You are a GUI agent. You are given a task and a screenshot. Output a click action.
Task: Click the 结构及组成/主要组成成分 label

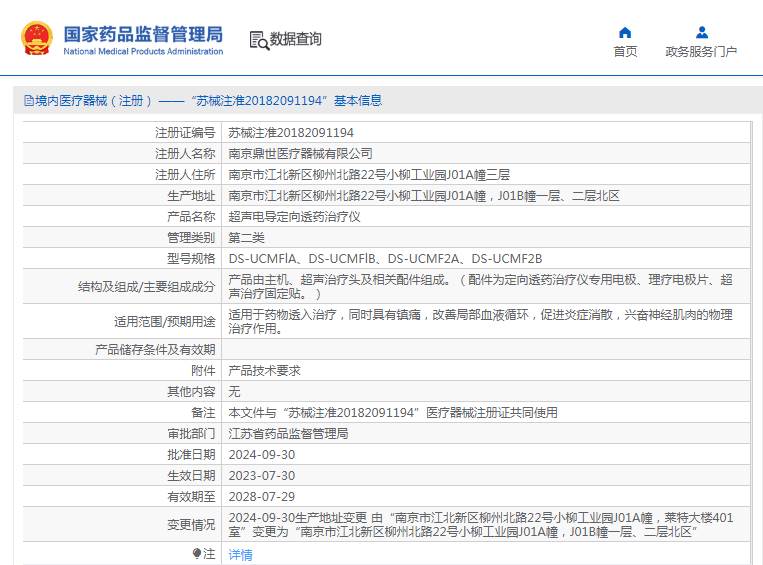coord(146,287)
